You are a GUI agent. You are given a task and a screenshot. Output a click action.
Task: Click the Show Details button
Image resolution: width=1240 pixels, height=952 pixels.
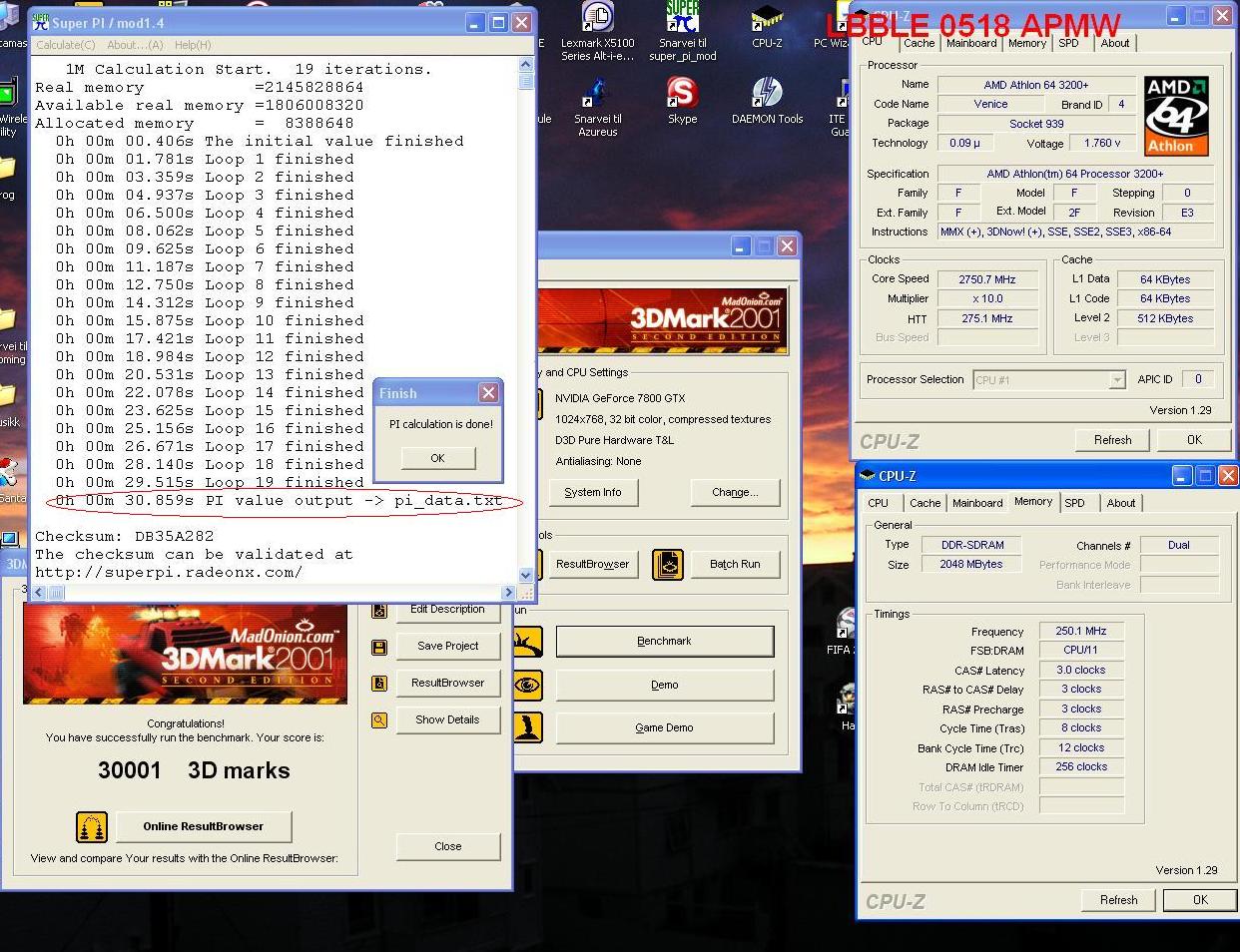click(447, 719)
